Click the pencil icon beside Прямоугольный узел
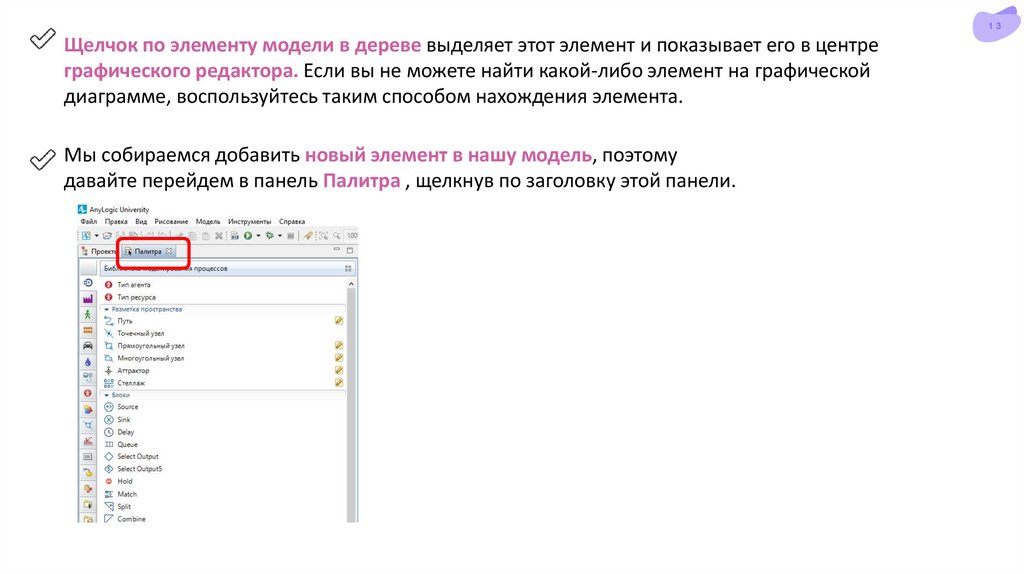The height and width of the screenshot is (574, 1024). pyautogui.click(x=339, y=345)
